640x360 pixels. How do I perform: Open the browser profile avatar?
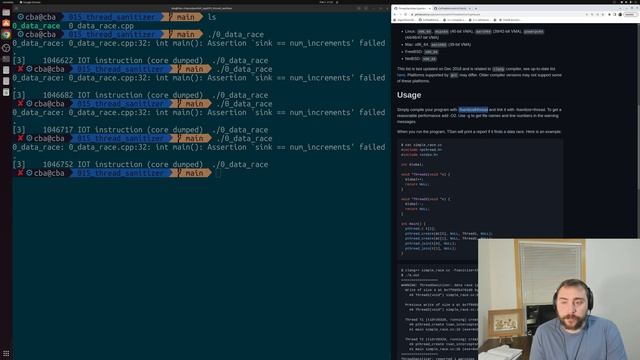click(x=620, y=14)
